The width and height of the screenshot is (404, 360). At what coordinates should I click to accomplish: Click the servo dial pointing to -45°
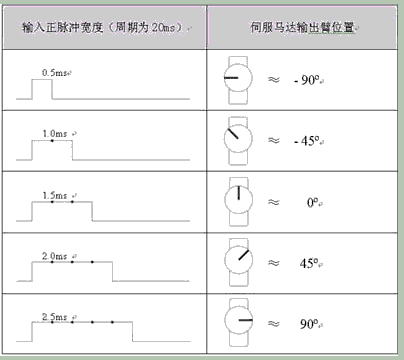[x=238, y=141]
